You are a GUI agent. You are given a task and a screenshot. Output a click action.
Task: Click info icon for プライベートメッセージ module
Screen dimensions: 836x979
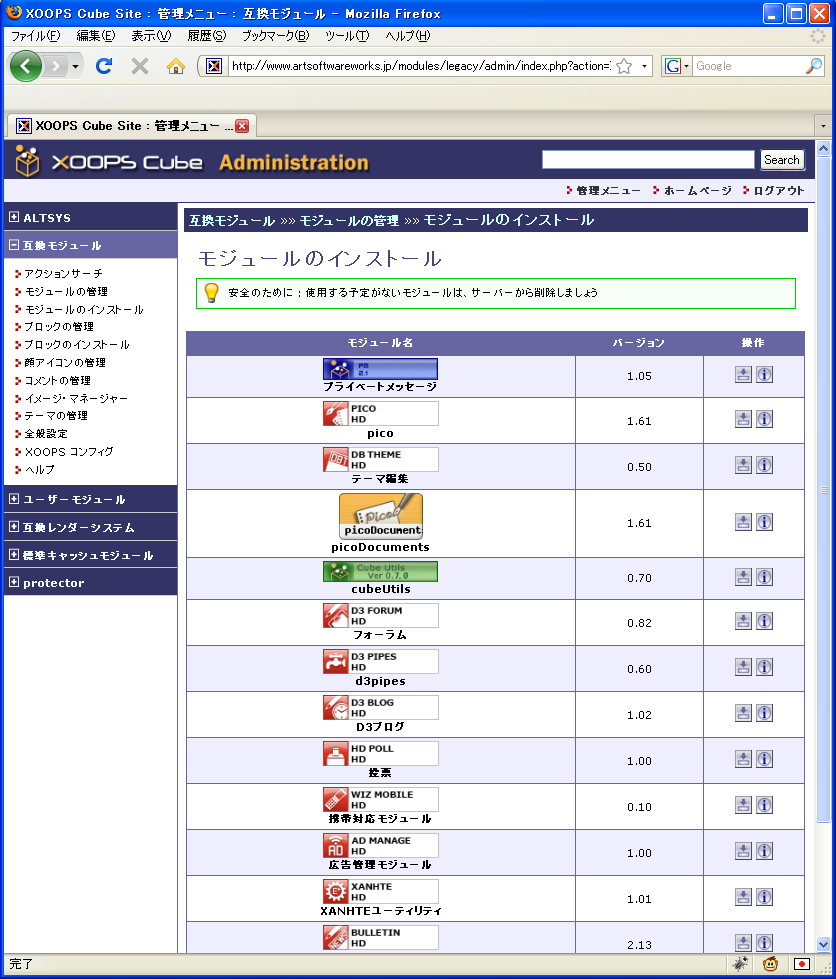point(764,375)
